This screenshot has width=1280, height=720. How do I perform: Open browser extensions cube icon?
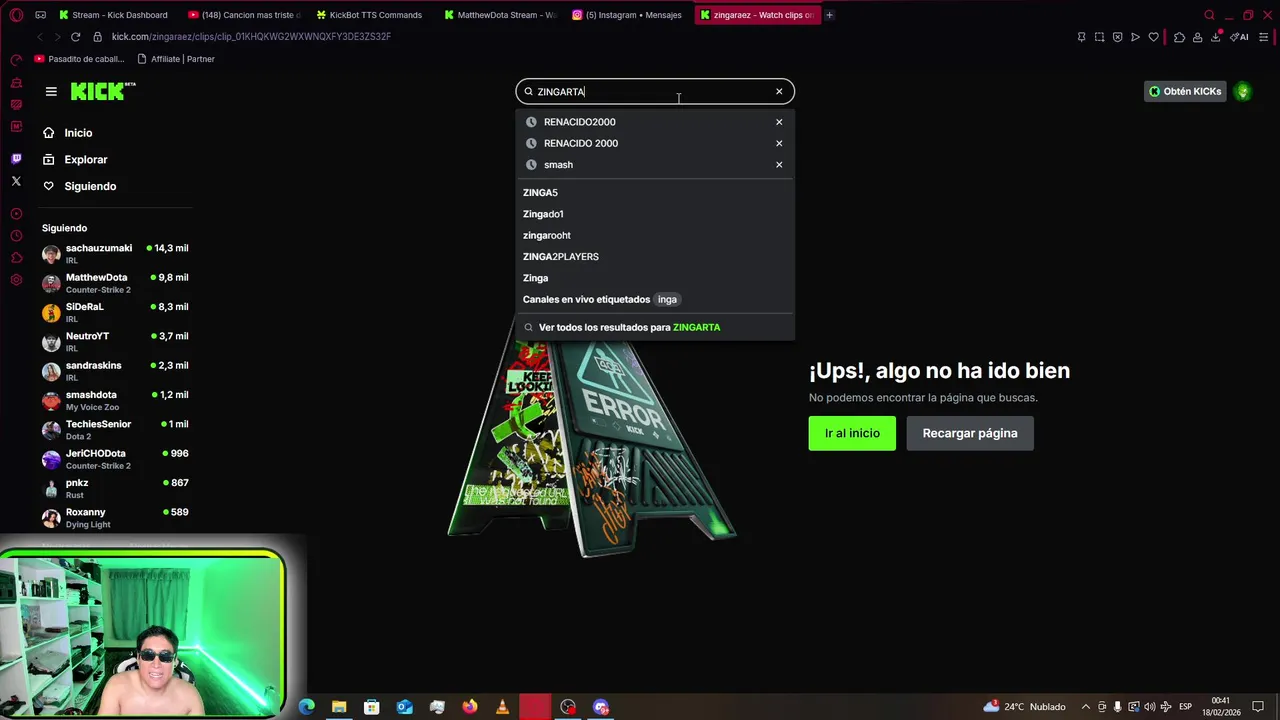[x=1179, y=37]
